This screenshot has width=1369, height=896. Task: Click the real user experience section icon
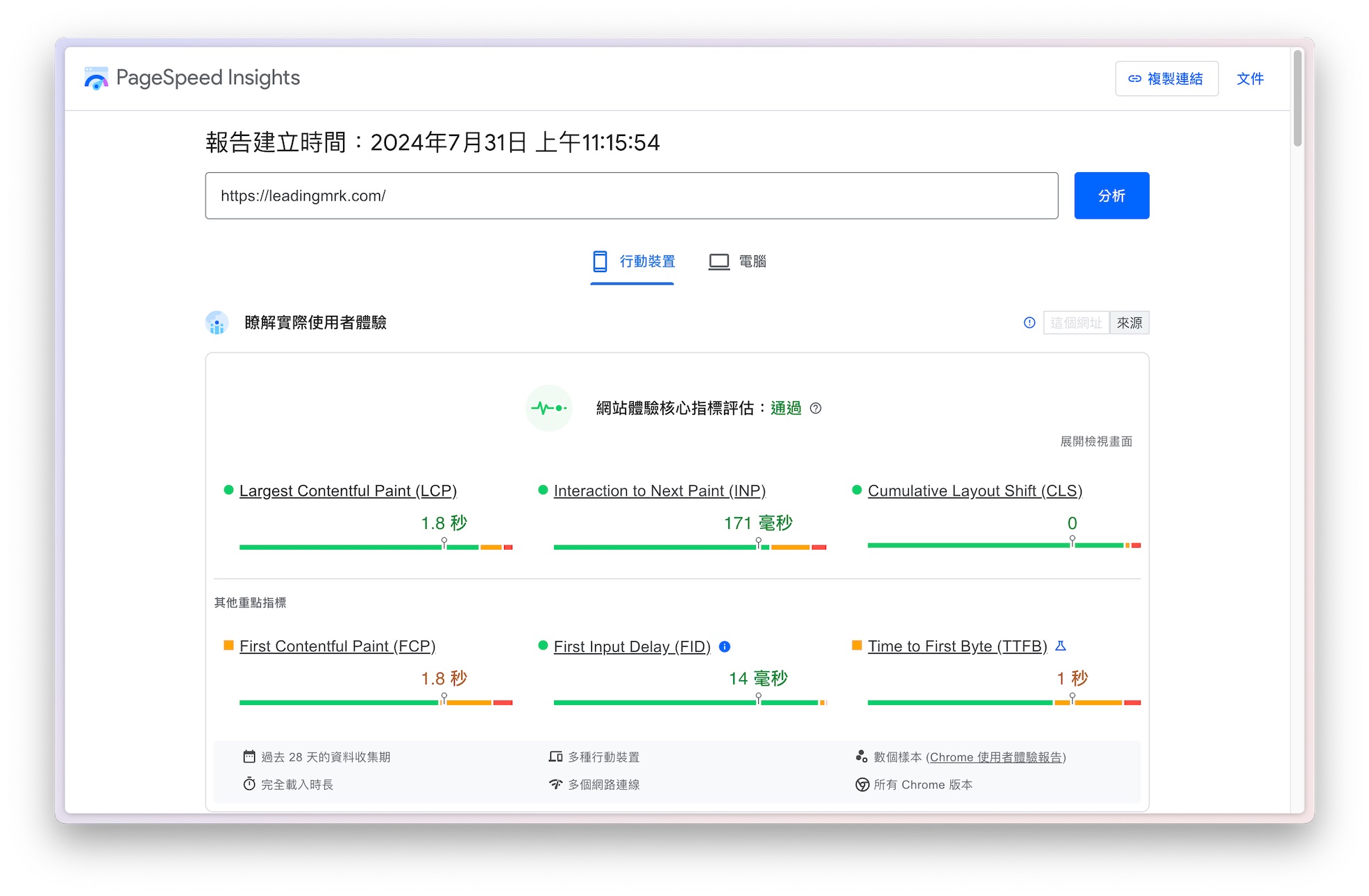tap(217, 323)
